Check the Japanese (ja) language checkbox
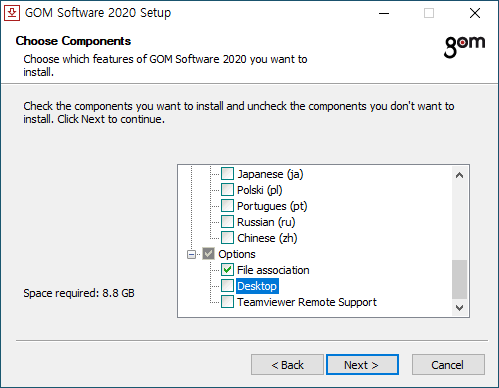This screenshot has width=499, height=388. [227, 174]
